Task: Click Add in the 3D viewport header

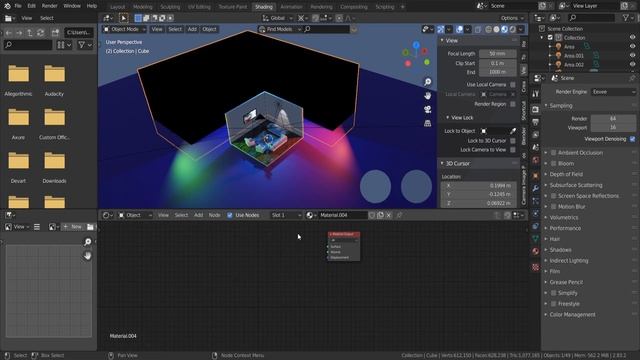Action: pos(192,29)
